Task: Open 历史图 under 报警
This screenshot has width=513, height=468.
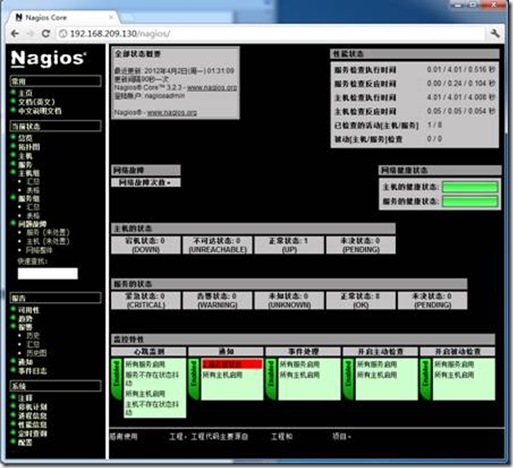Action: [x=37, y=353]
